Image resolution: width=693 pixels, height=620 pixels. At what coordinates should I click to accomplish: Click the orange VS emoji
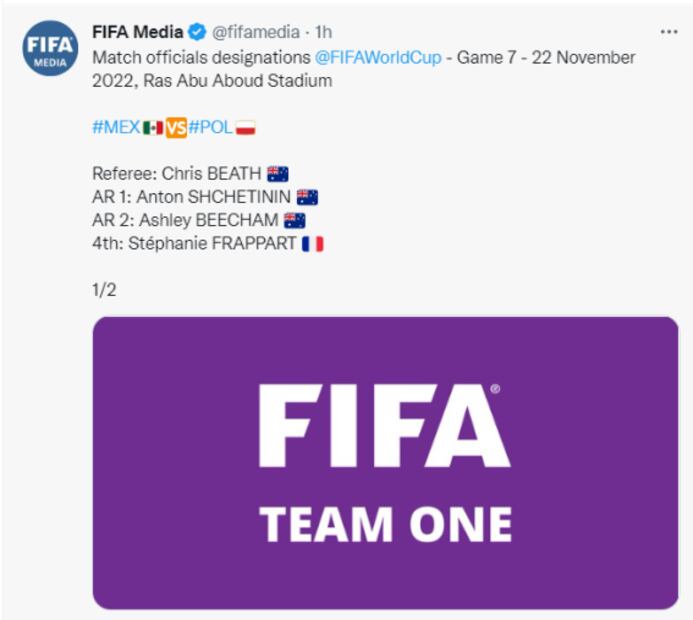click(x=176, y=127)
